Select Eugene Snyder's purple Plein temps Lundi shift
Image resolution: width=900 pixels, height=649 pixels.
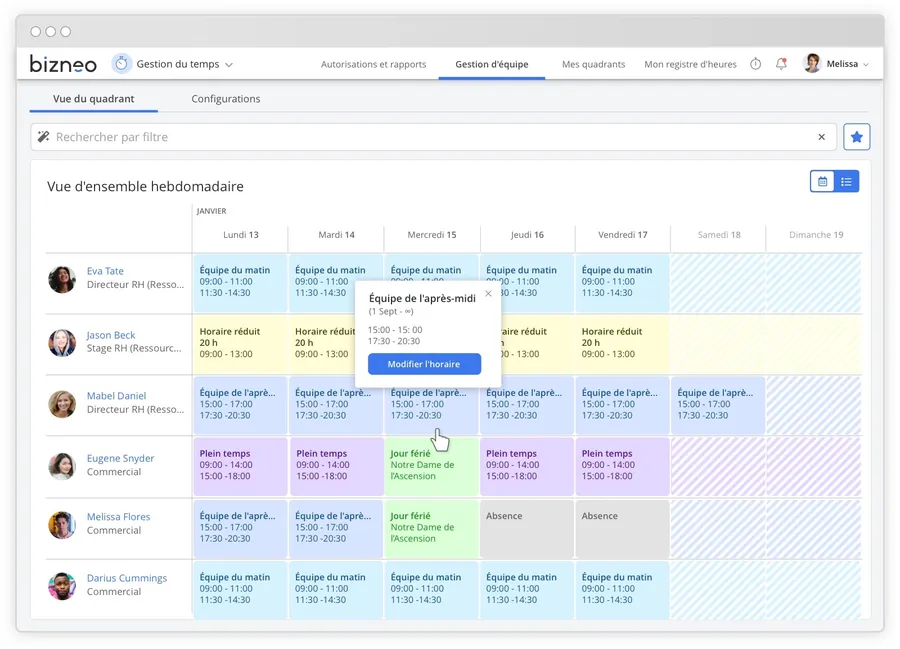(x=239, y=465)
